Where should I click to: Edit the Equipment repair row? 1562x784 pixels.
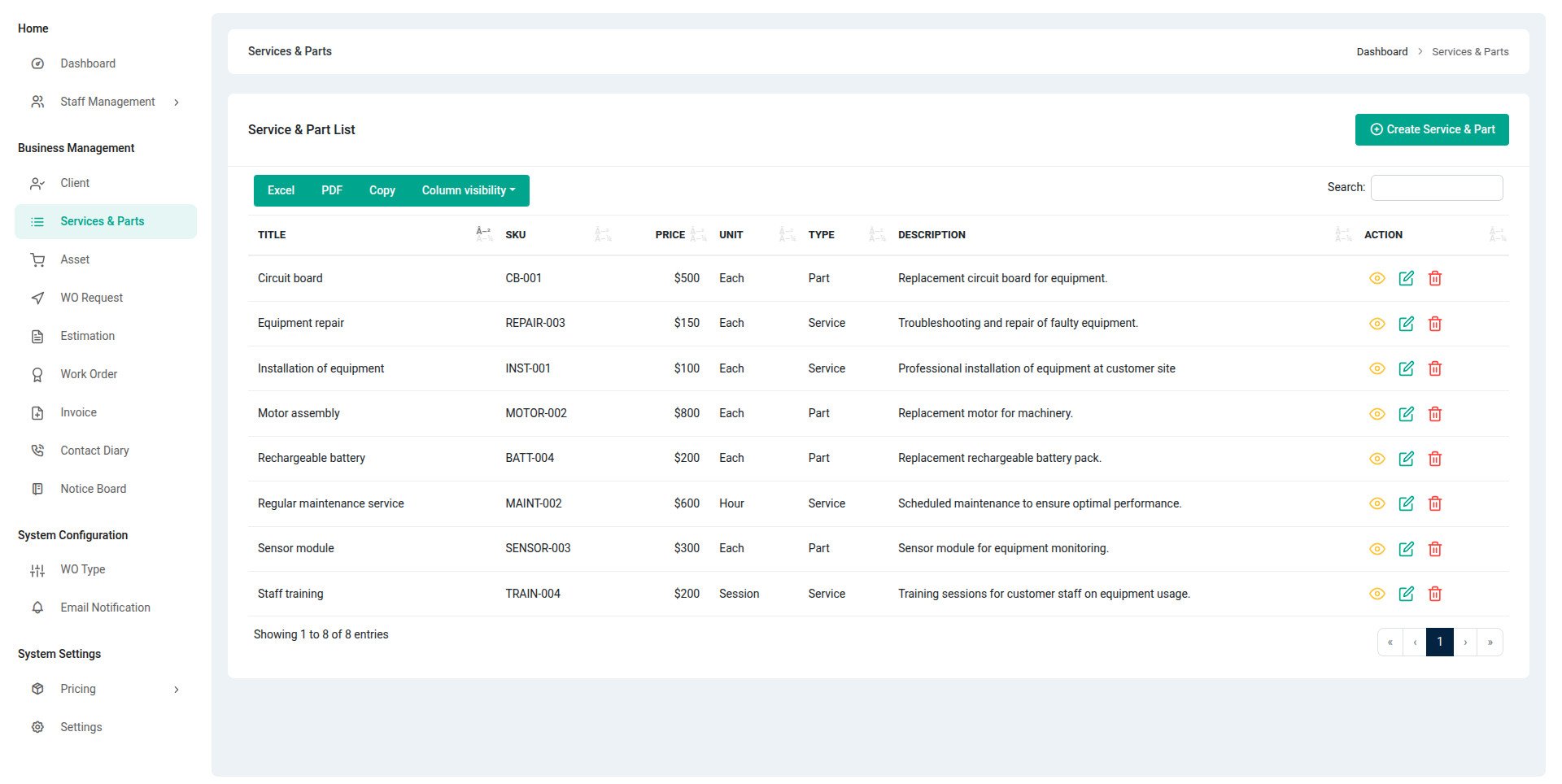click(1406, 324)
